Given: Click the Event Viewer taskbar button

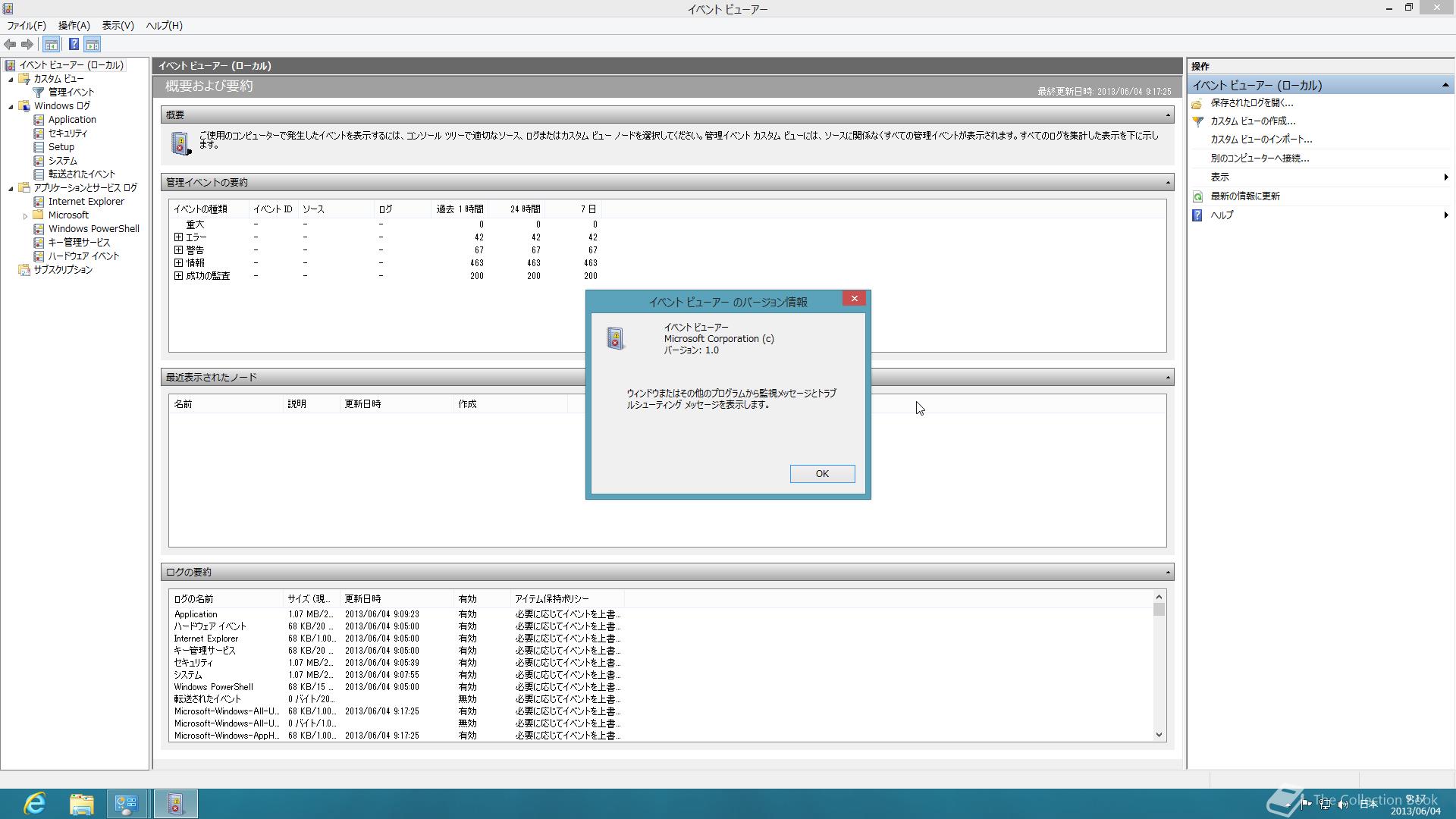Looking at the screenshot, I should pos(175,804).
